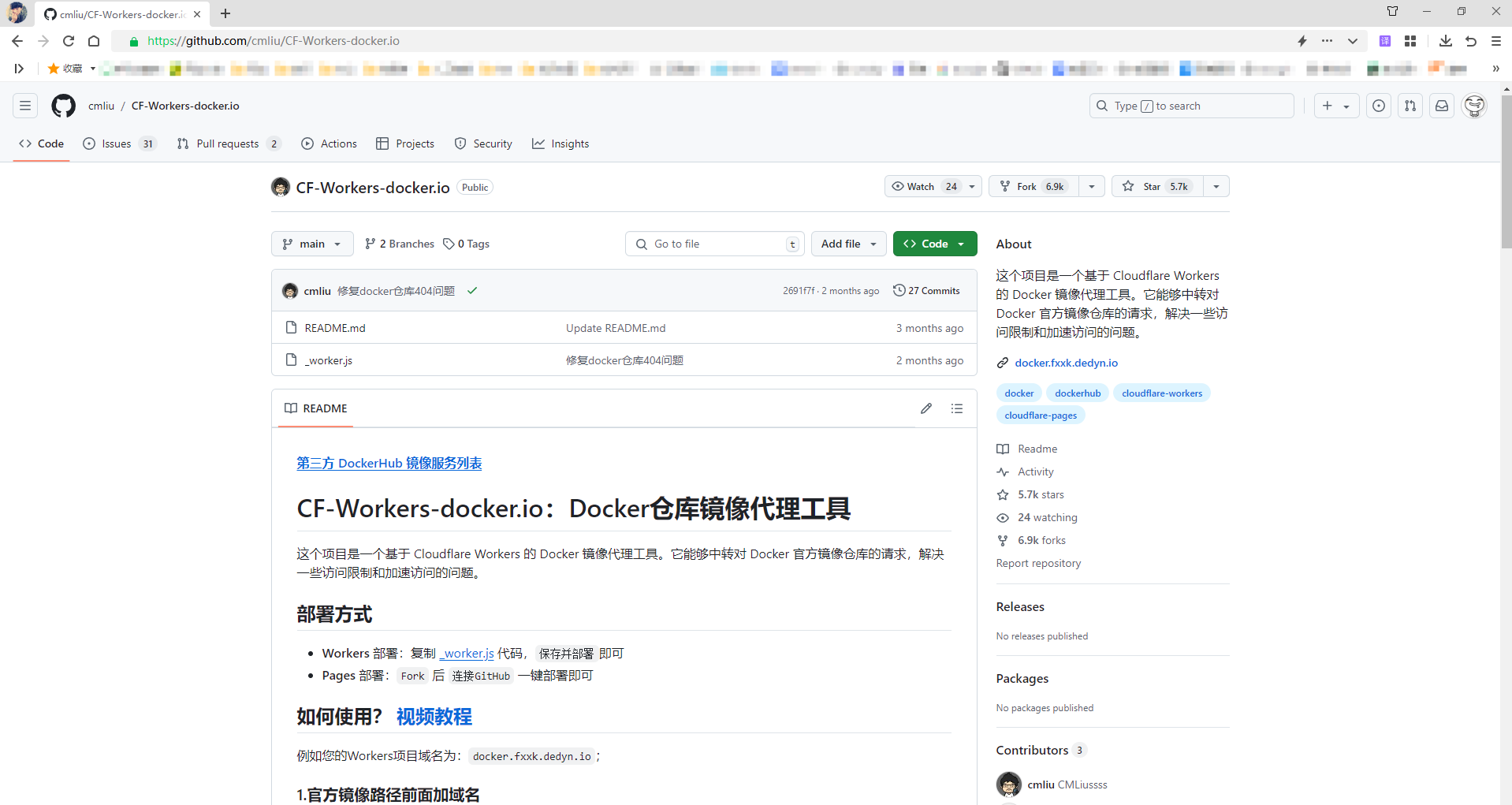The height and width of the screenshot is (805, 1512).
Task: Switch to the Issues tab
Action: point(115,143)
